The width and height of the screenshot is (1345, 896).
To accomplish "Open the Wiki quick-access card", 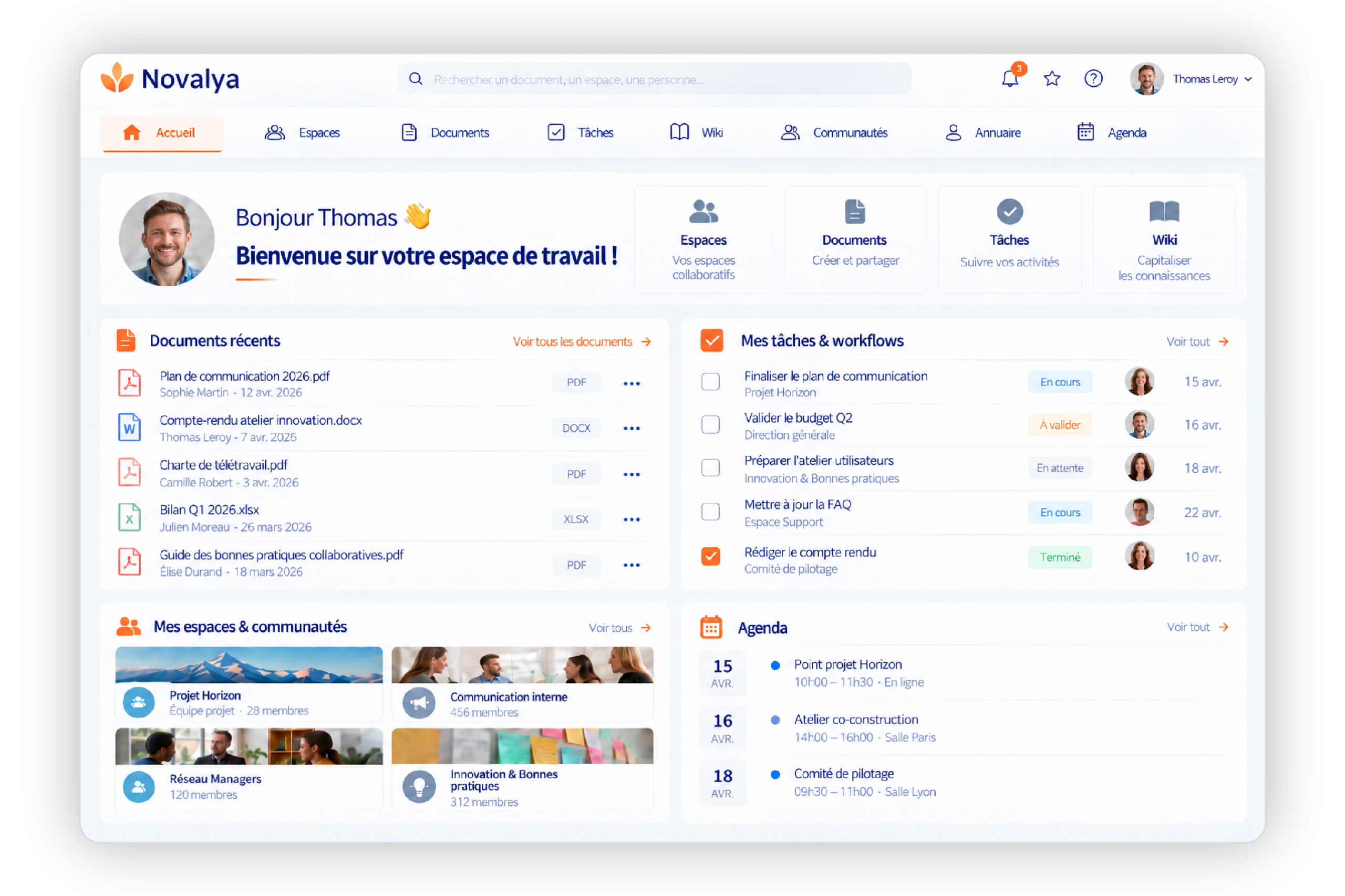I will [1164, 239].
